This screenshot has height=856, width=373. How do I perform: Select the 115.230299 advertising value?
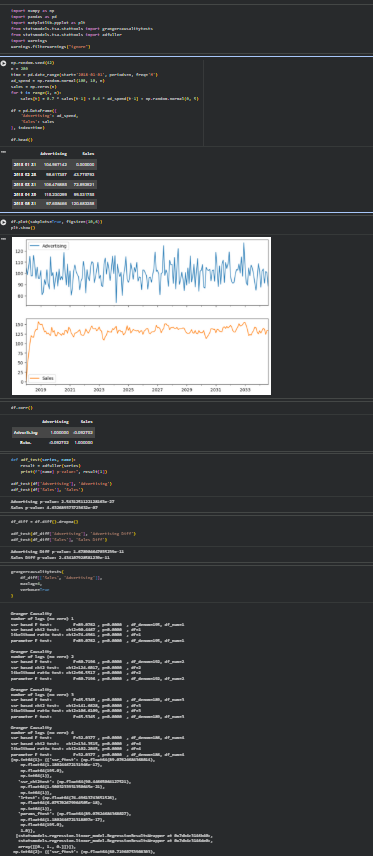click(x=56, y=193)
